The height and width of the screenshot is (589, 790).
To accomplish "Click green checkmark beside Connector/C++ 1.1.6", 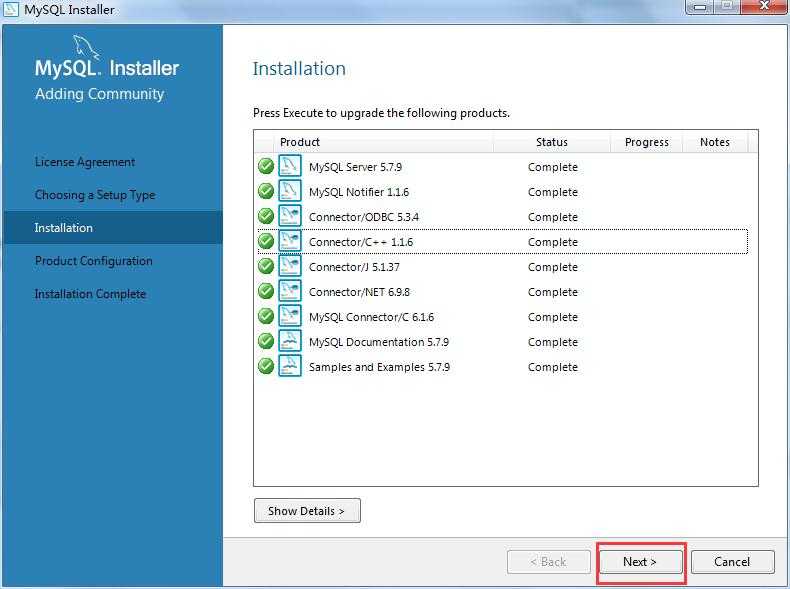I will 266,241.
